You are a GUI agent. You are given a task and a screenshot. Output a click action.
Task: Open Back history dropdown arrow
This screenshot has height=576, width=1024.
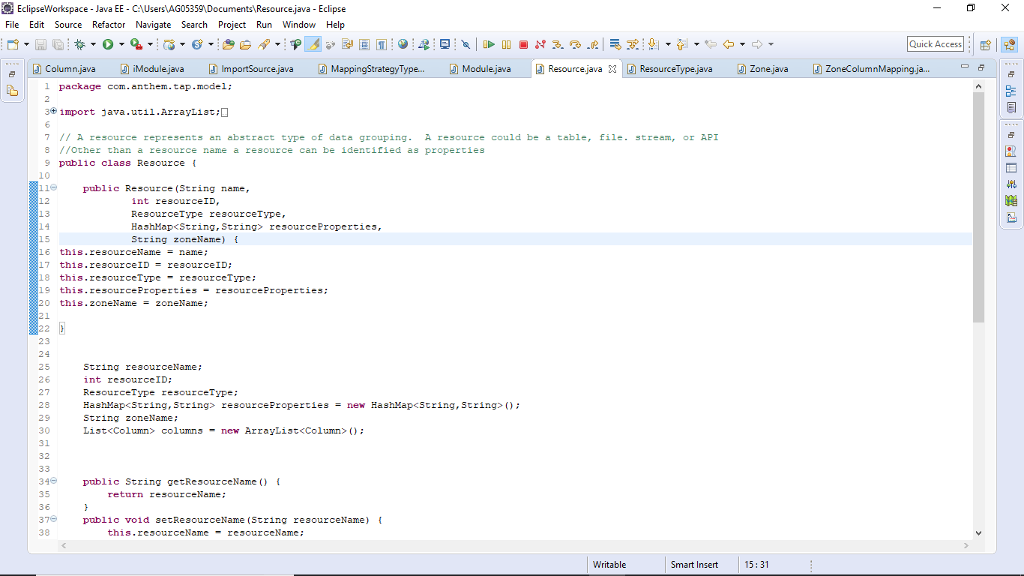coord(743,44)
